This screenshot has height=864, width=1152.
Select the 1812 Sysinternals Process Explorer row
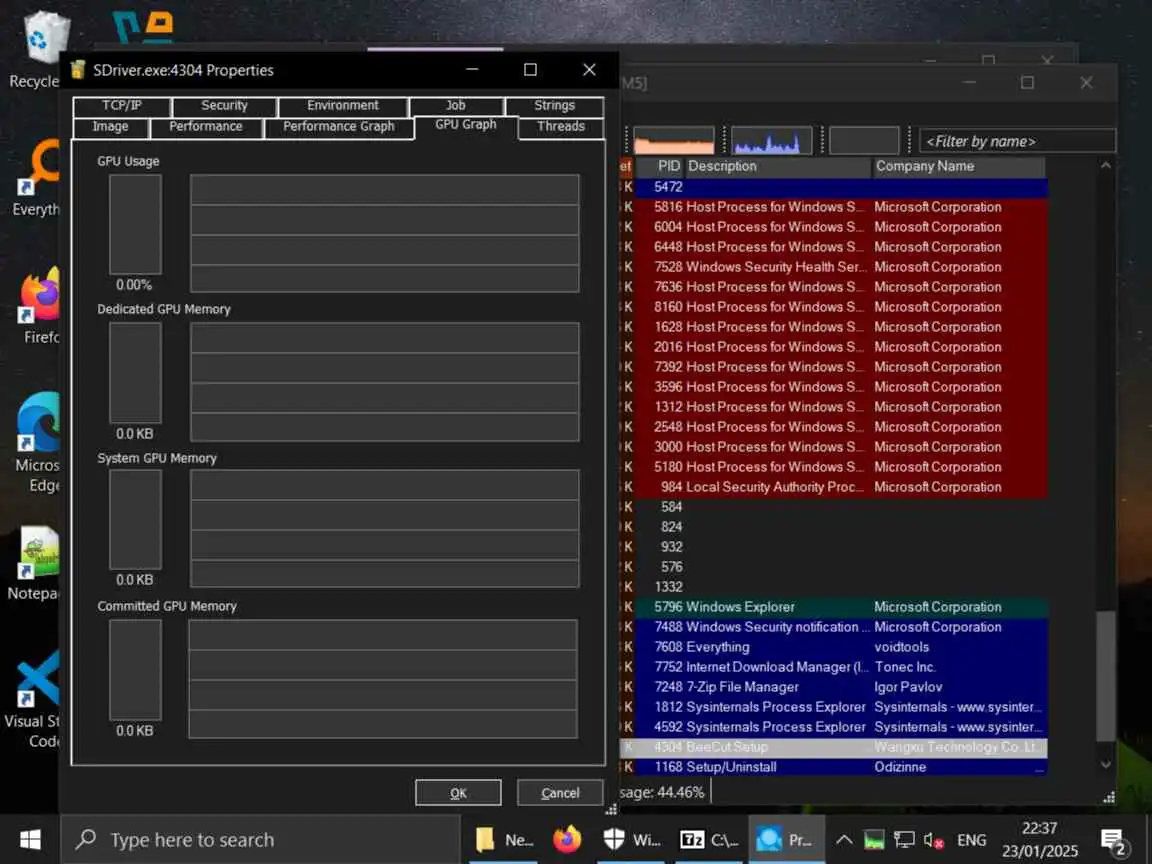(834, 707)
